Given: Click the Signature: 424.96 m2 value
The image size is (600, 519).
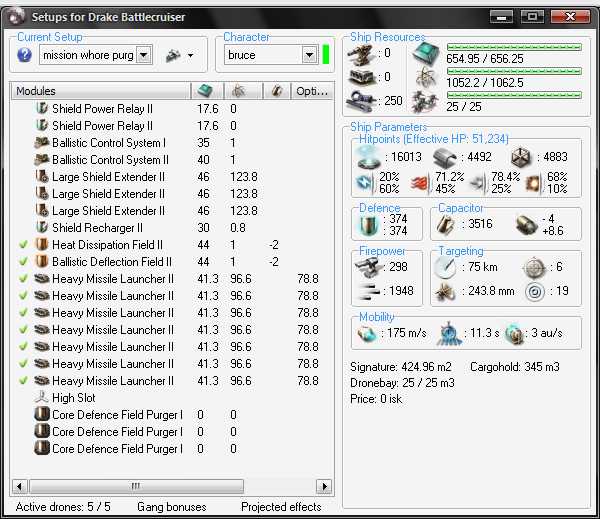Looking at the screenshot, I should tap(401, 367).
